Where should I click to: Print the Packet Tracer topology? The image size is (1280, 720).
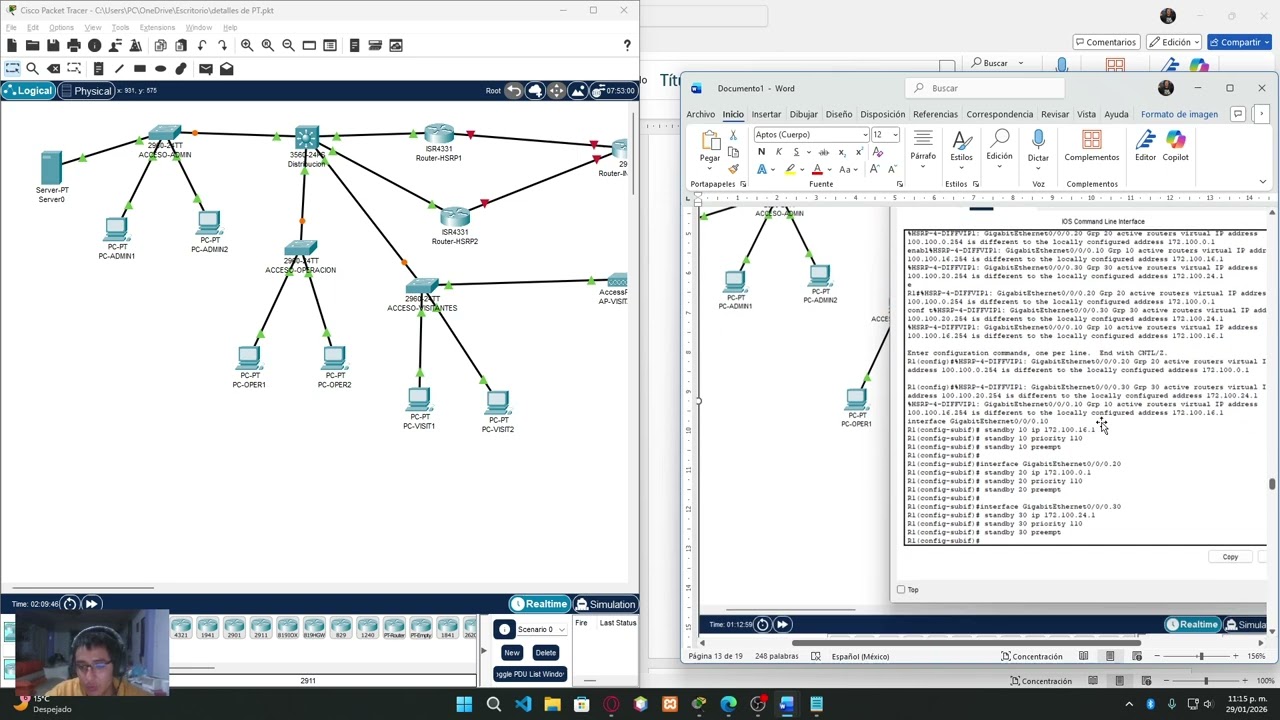(x=74, y=45)
